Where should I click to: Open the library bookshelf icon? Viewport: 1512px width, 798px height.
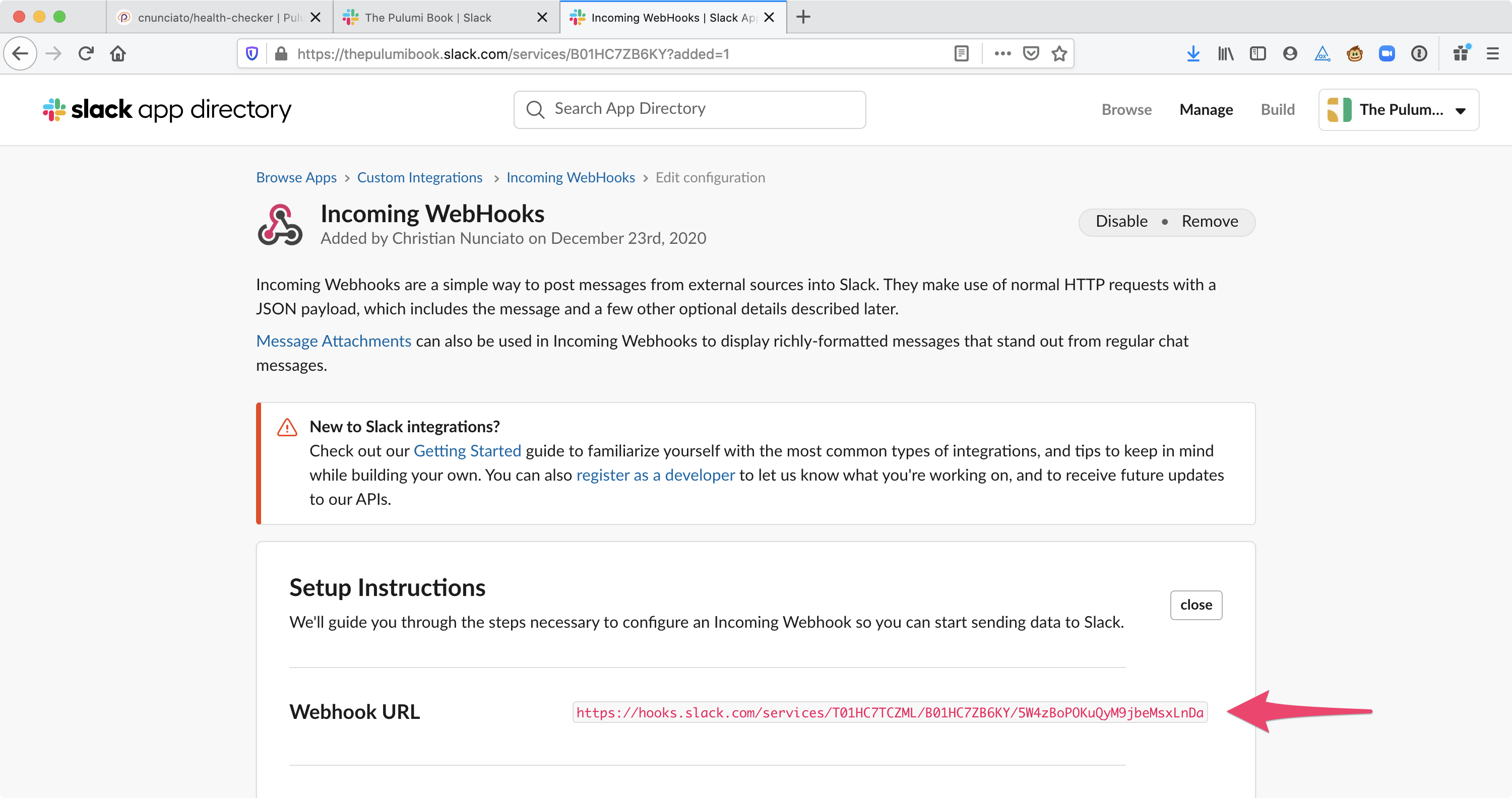point(1226,54)
